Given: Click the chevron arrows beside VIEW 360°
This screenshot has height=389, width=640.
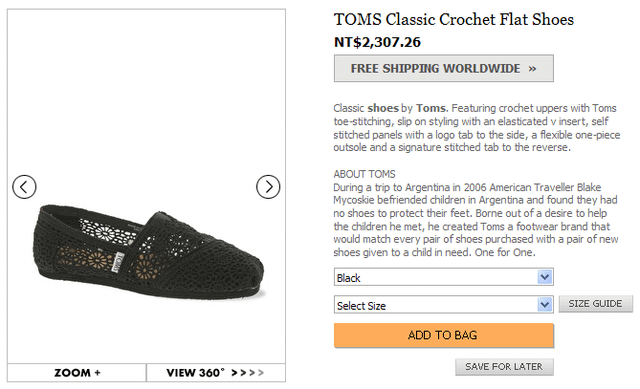Looking at the screenshot, I should click(x=247, y=373).
